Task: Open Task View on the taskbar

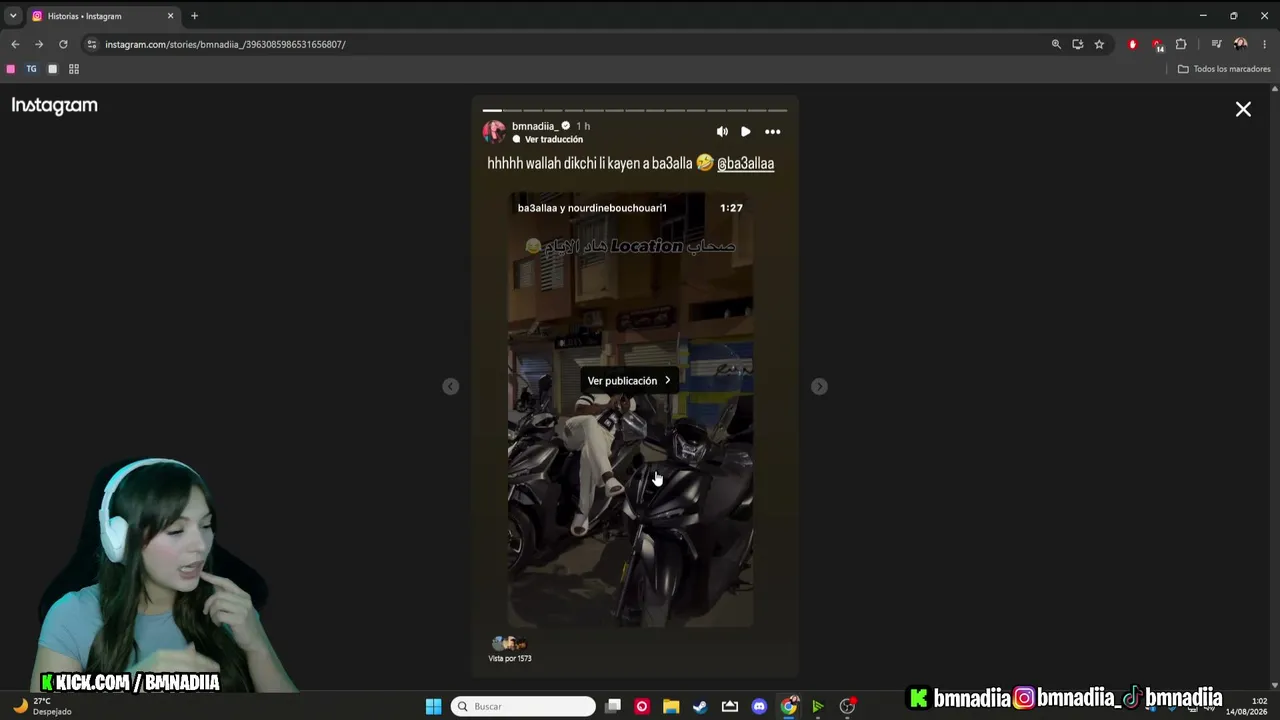Action: click(613, 707)
